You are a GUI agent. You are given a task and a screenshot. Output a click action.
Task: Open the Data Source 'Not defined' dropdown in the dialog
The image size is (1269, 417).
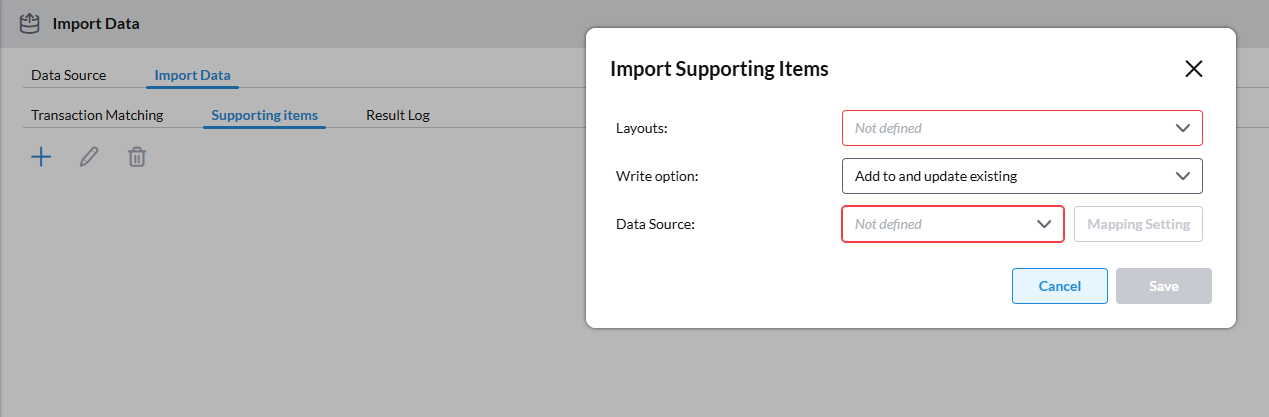[953, 224]
